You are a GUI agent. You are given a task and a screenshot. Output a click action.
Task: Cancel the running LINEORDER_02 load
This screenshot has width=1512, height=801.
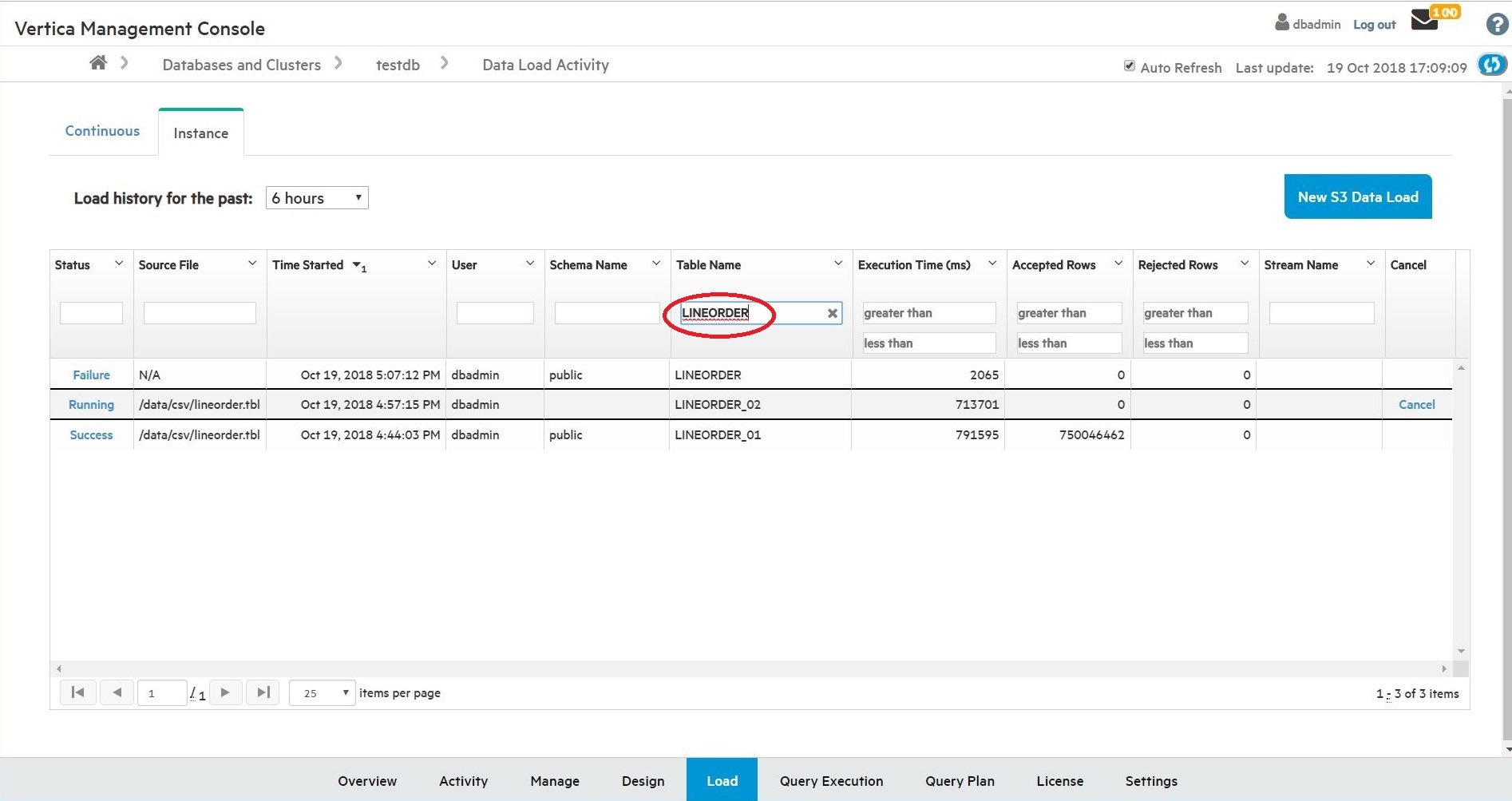tap(1416, 405)
